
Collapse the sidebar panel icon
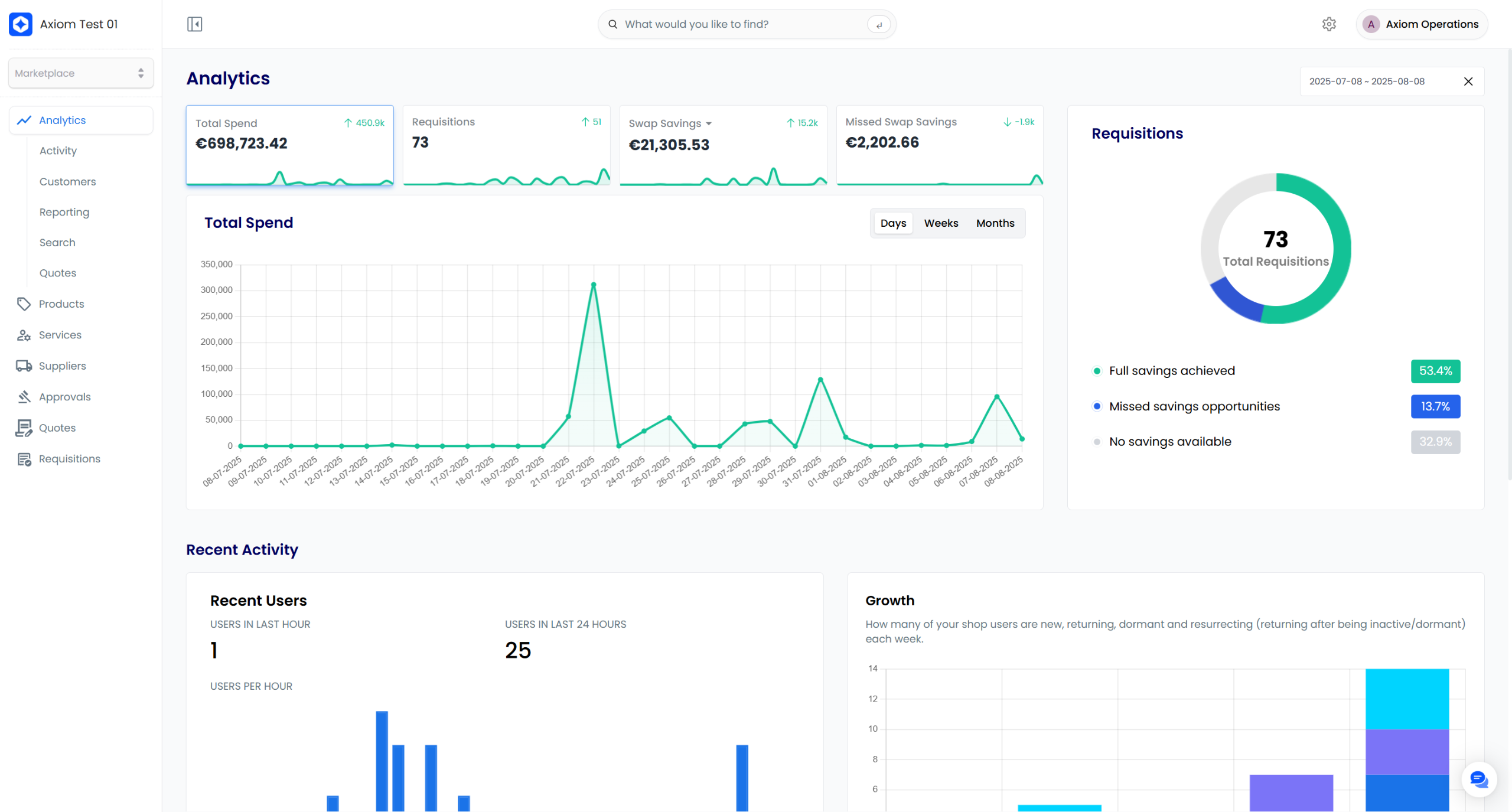click(194, 24)
